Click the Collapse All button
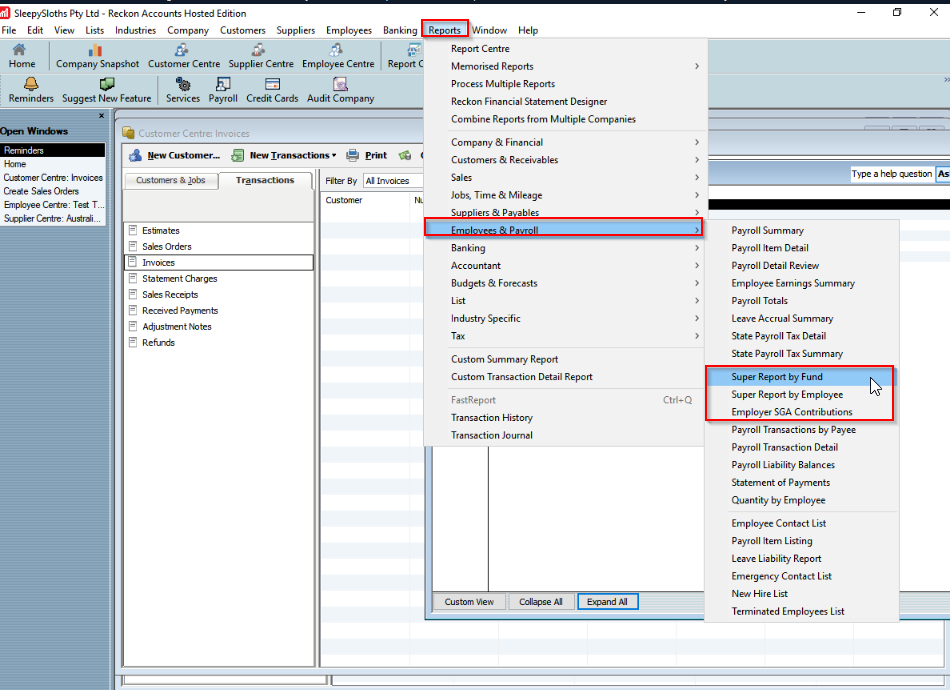Image resolution: width=950 pixels, height=690 pixels. [540, 602]
